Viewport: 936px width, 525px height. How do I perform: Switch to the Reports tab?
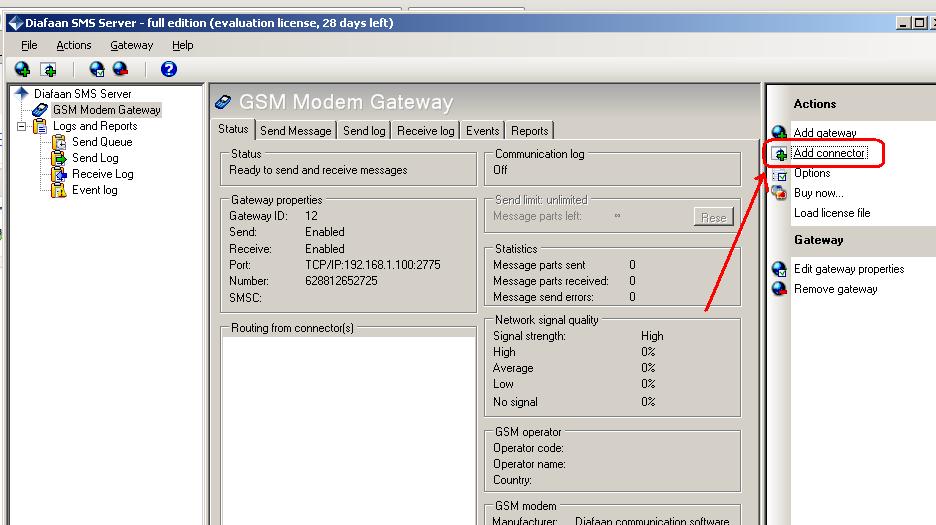click(529, 131)
